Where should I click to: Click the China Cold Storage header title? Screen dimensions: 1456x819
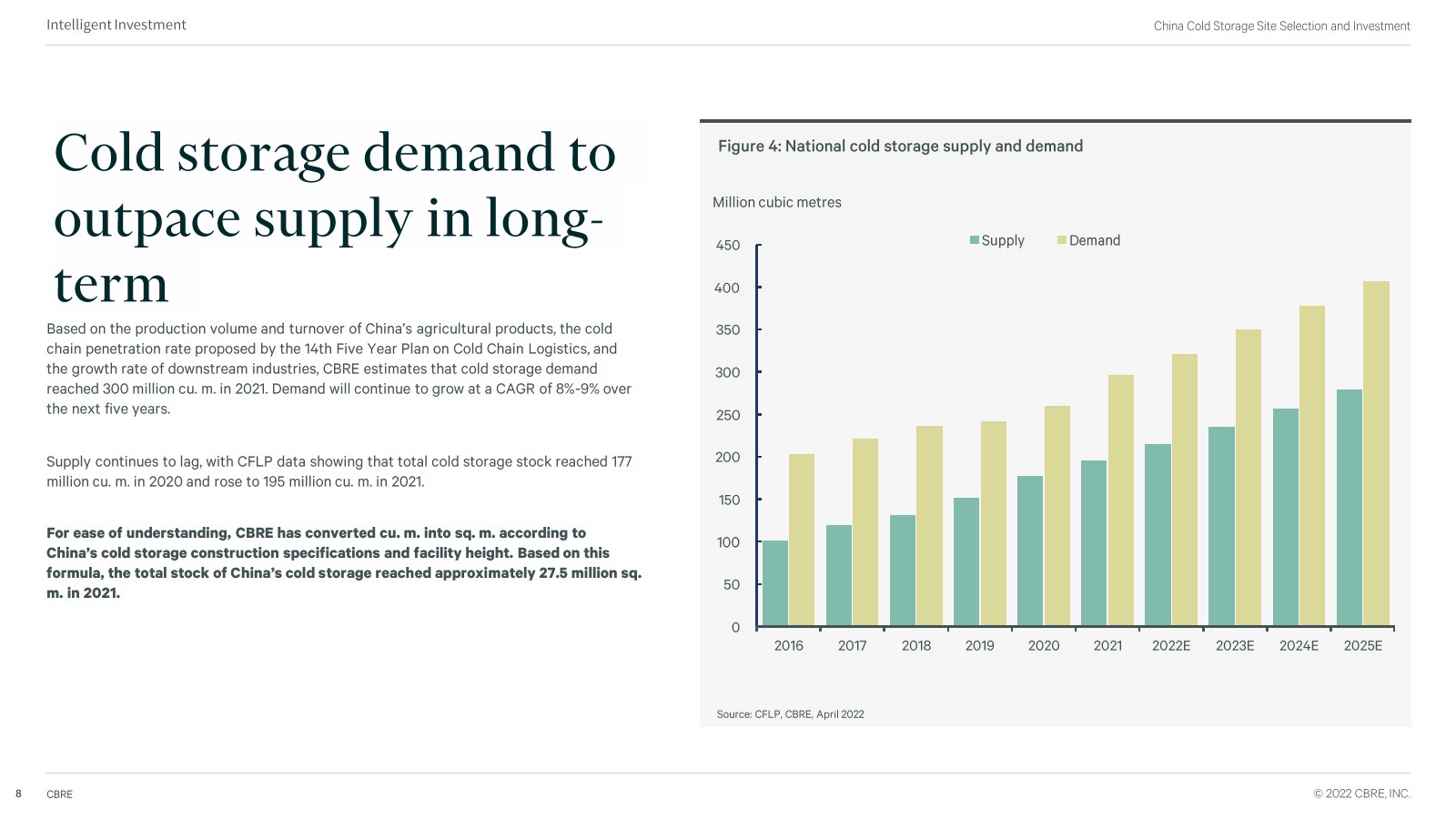pyautogui.click(x=1281, y=26)
